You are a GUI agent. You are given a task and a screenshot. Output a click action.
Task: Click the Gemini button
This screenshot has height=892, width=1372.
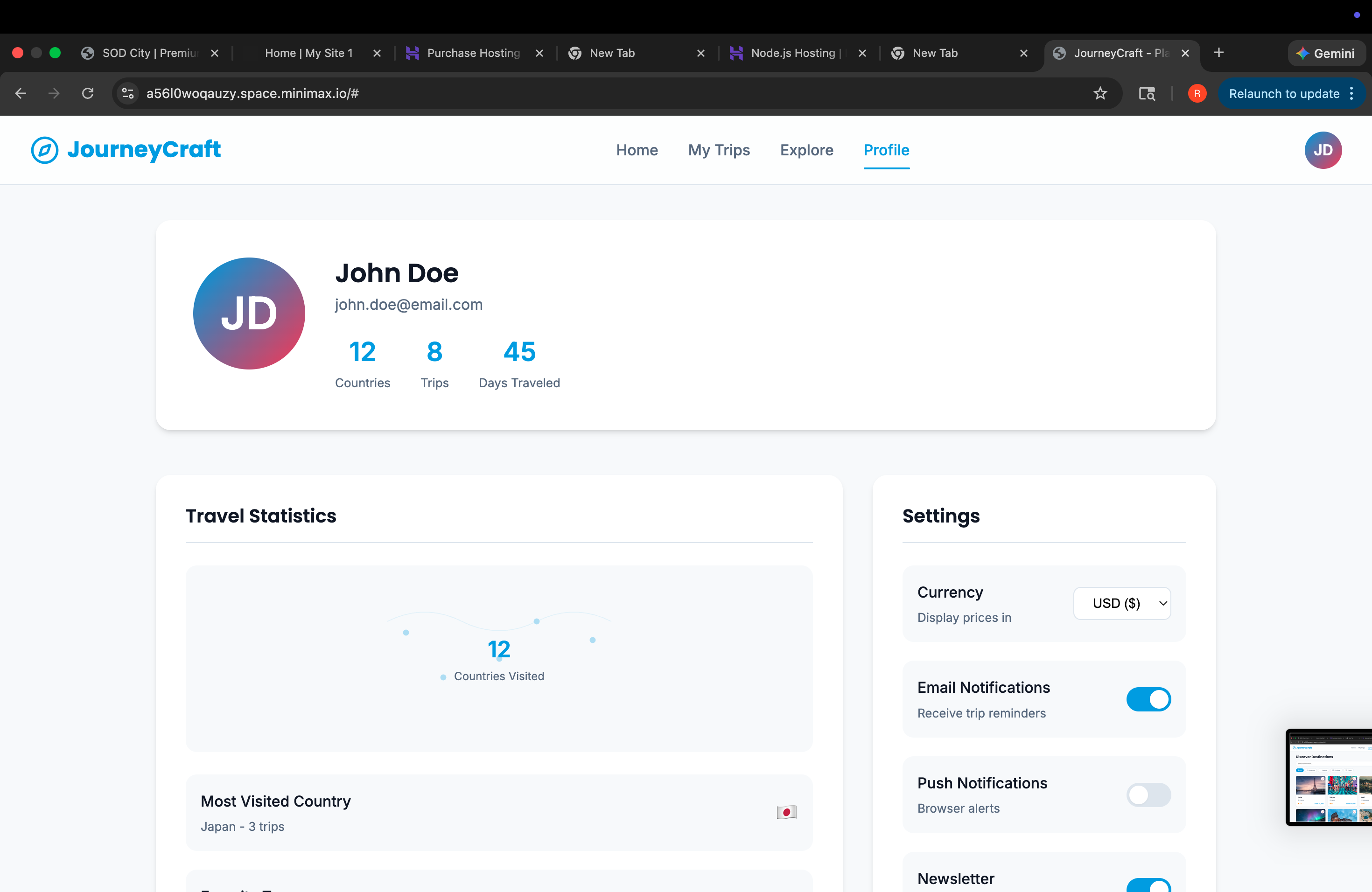tap(1325, 53)
